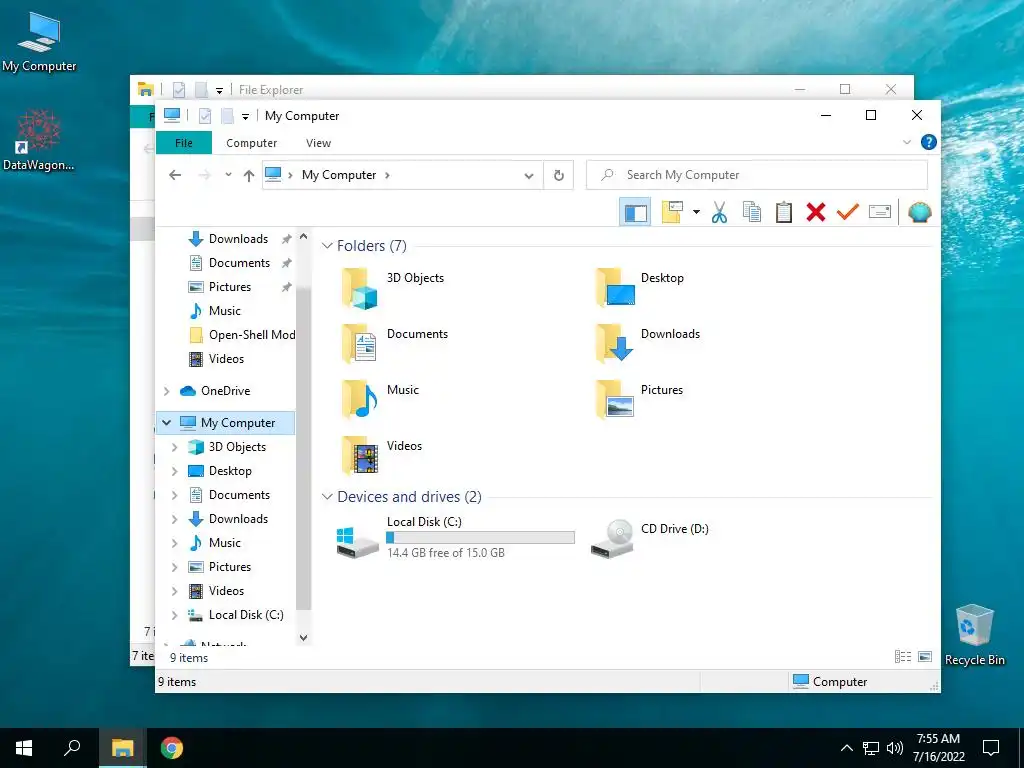Select the Documents folder in the main pane
The image size is (1024, 768).
pyautogui.click(x=395, y=344)
